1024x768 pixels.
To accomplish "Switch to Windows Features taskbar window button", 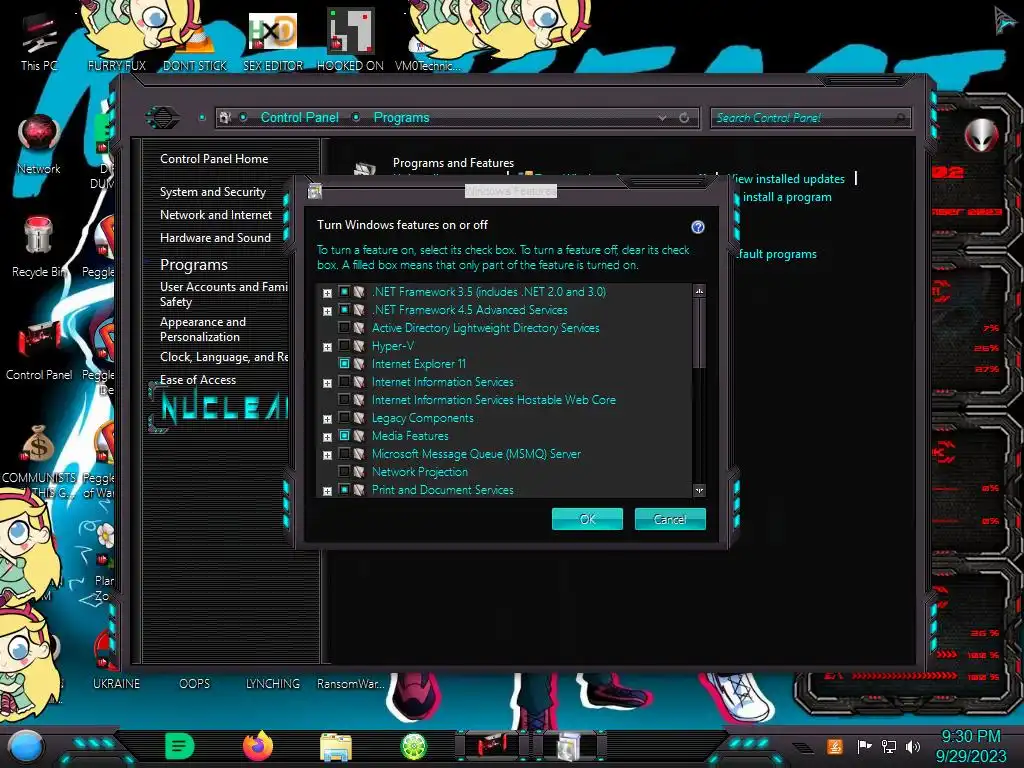I will point(569,746).
